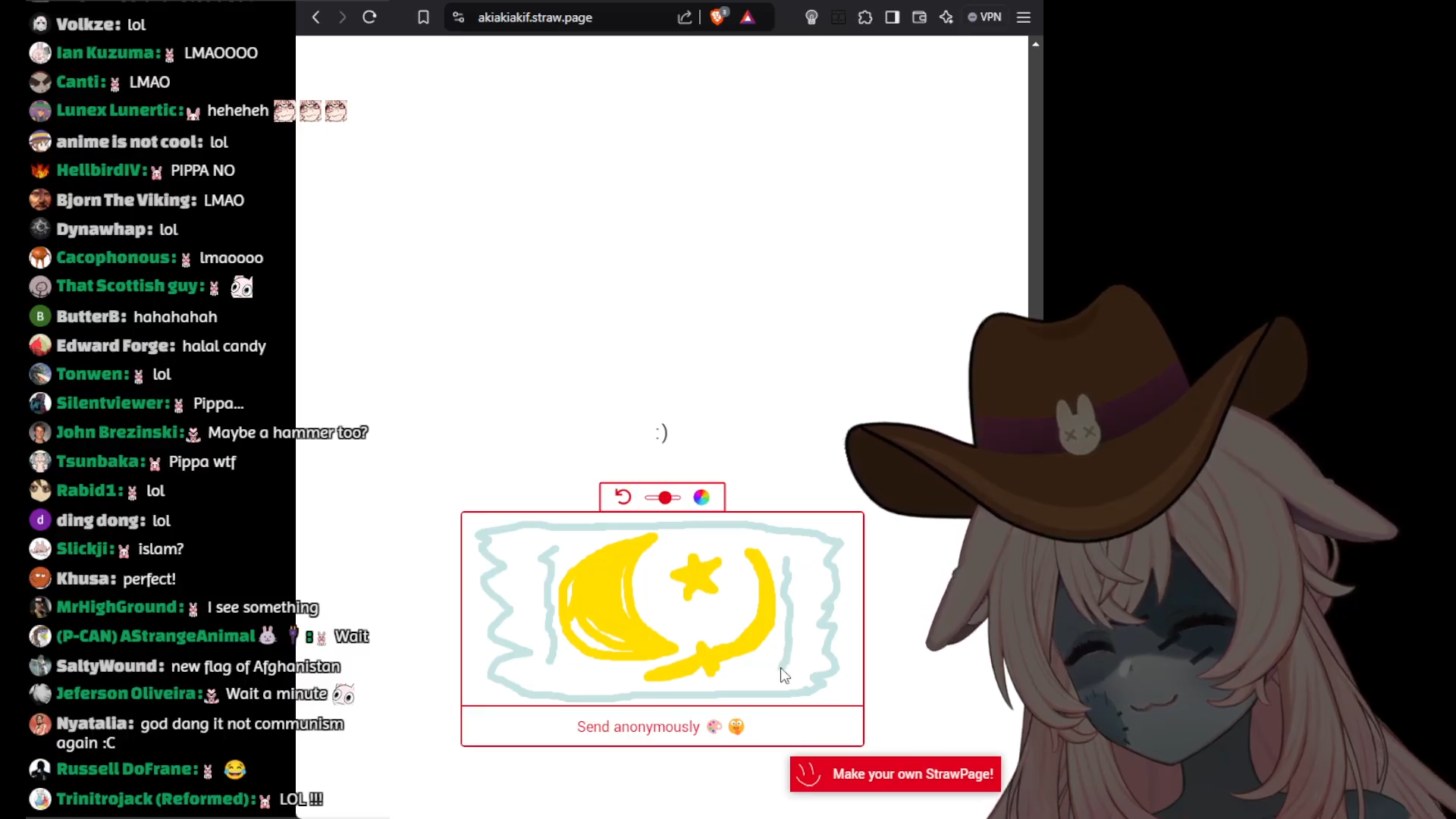Click the dimmed reader extension icon

838,17
